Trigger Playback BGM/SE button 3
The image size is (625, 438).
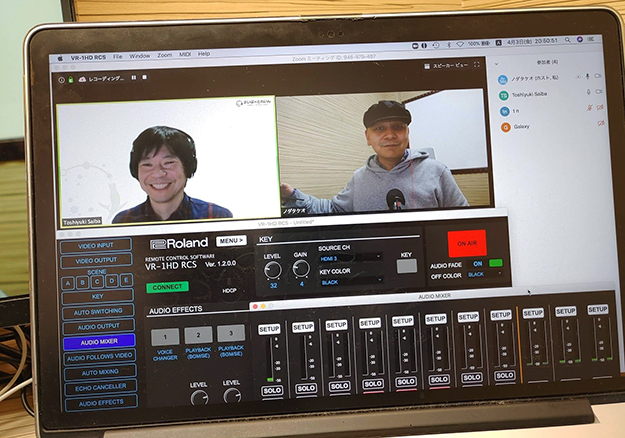pyautogui.click(x=231, y=334)
